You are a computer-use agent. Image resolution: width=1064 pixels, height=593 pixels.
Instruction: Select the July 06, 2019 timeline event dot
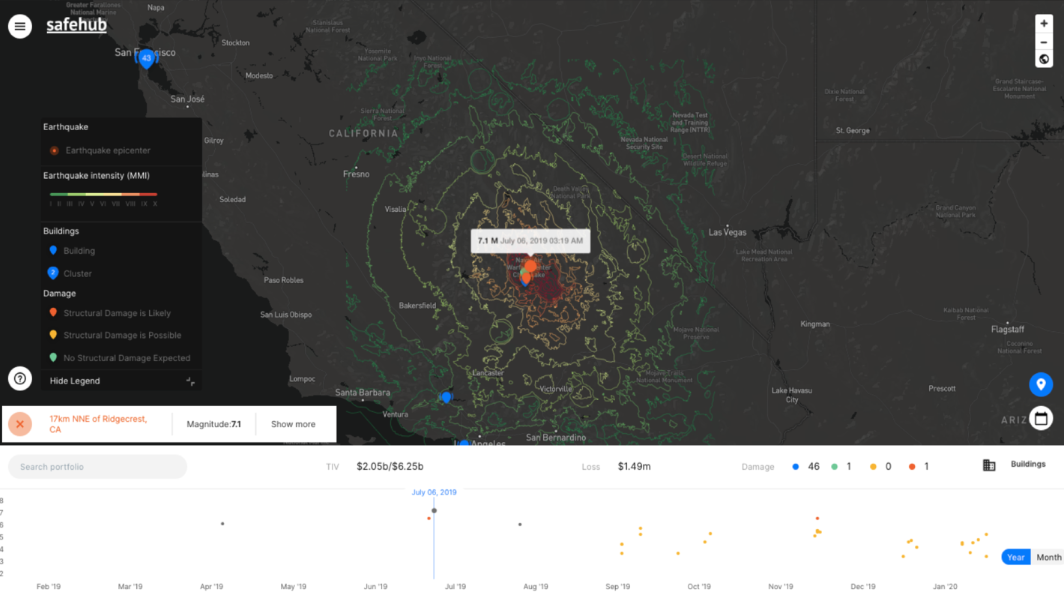[434, 511]
